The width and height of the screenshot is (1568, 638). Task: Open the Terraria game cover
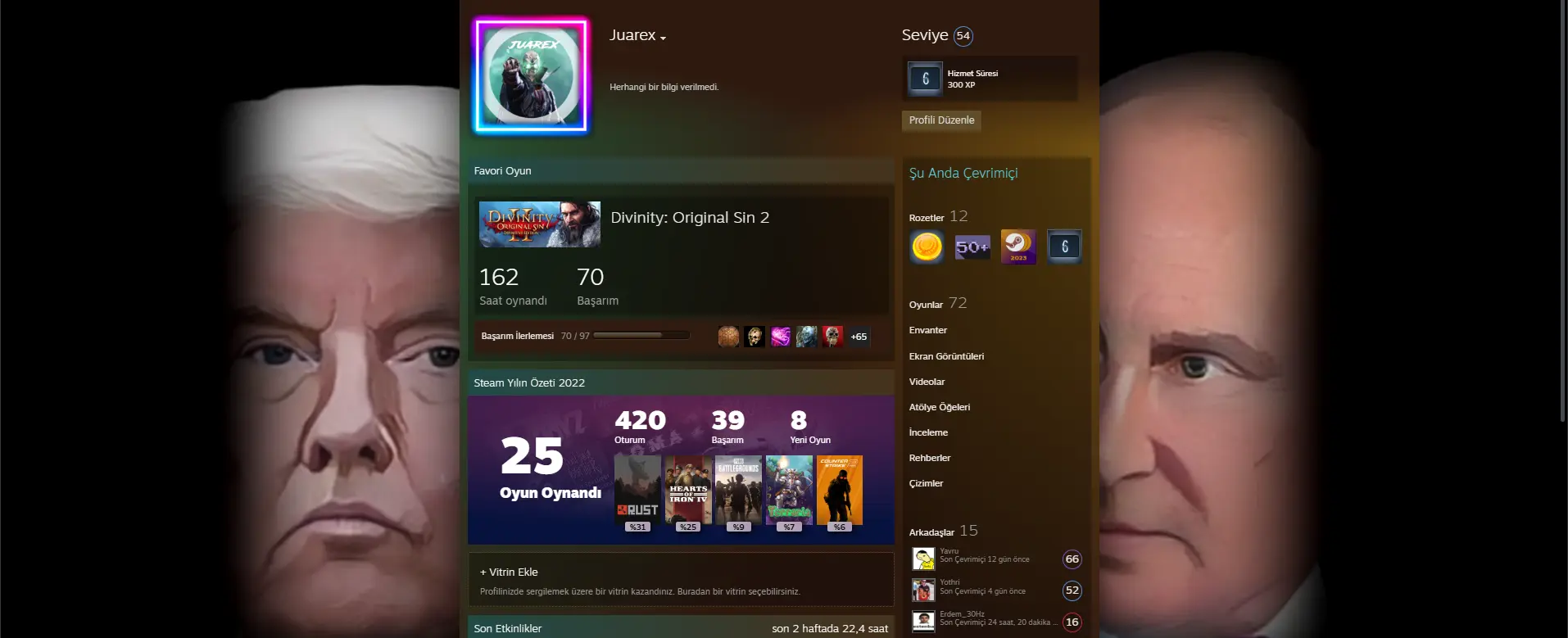pos(789,490)
